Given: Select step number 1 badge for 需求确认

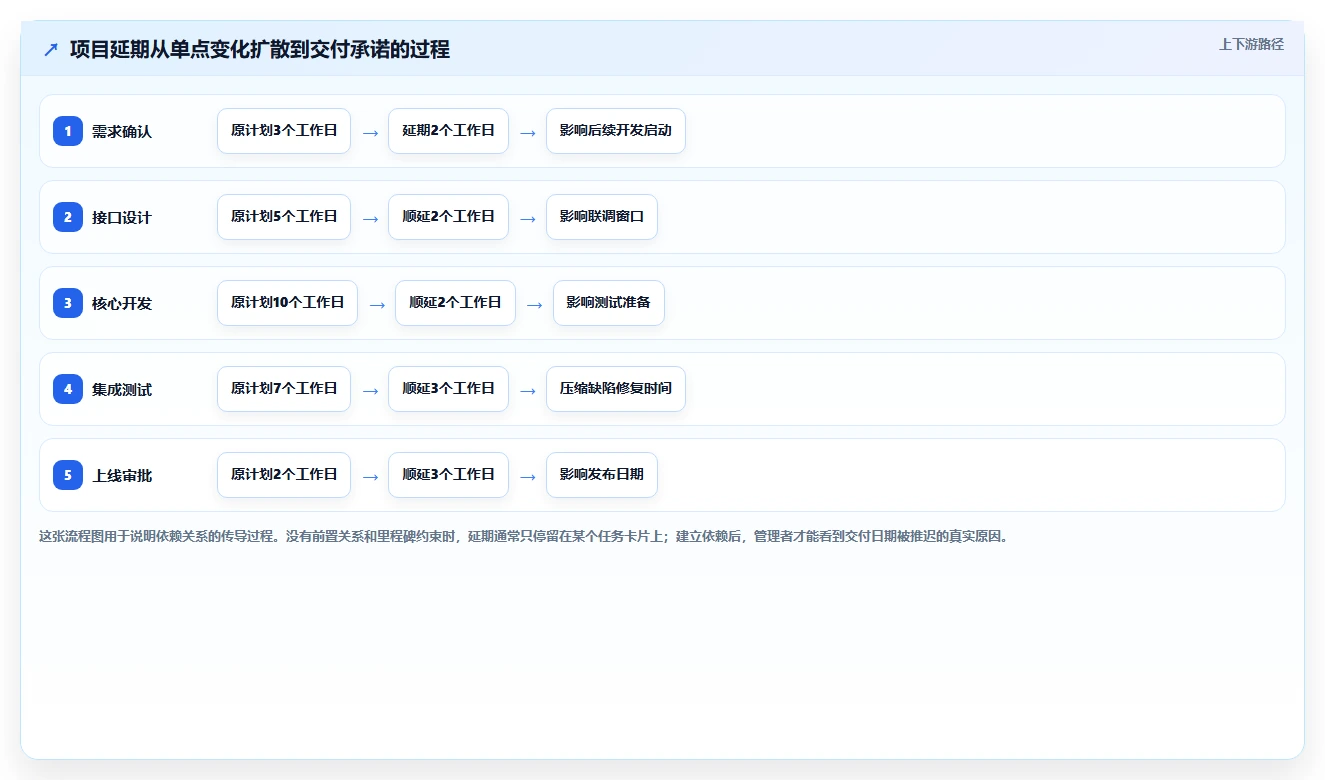Looking at the screenshot, I should (68, 131).
